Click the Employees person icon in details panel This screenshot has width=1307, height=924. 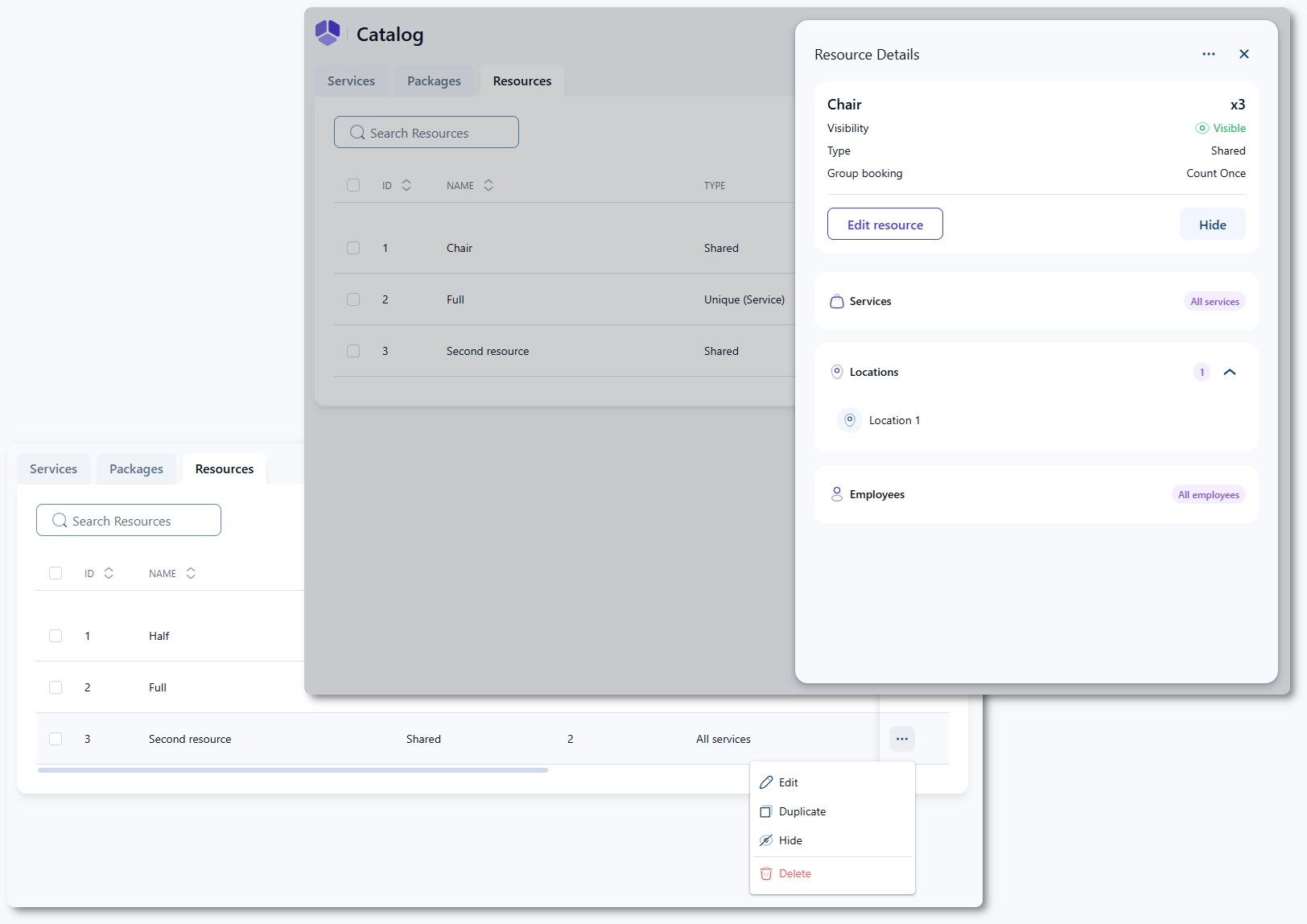coord(836,494)
